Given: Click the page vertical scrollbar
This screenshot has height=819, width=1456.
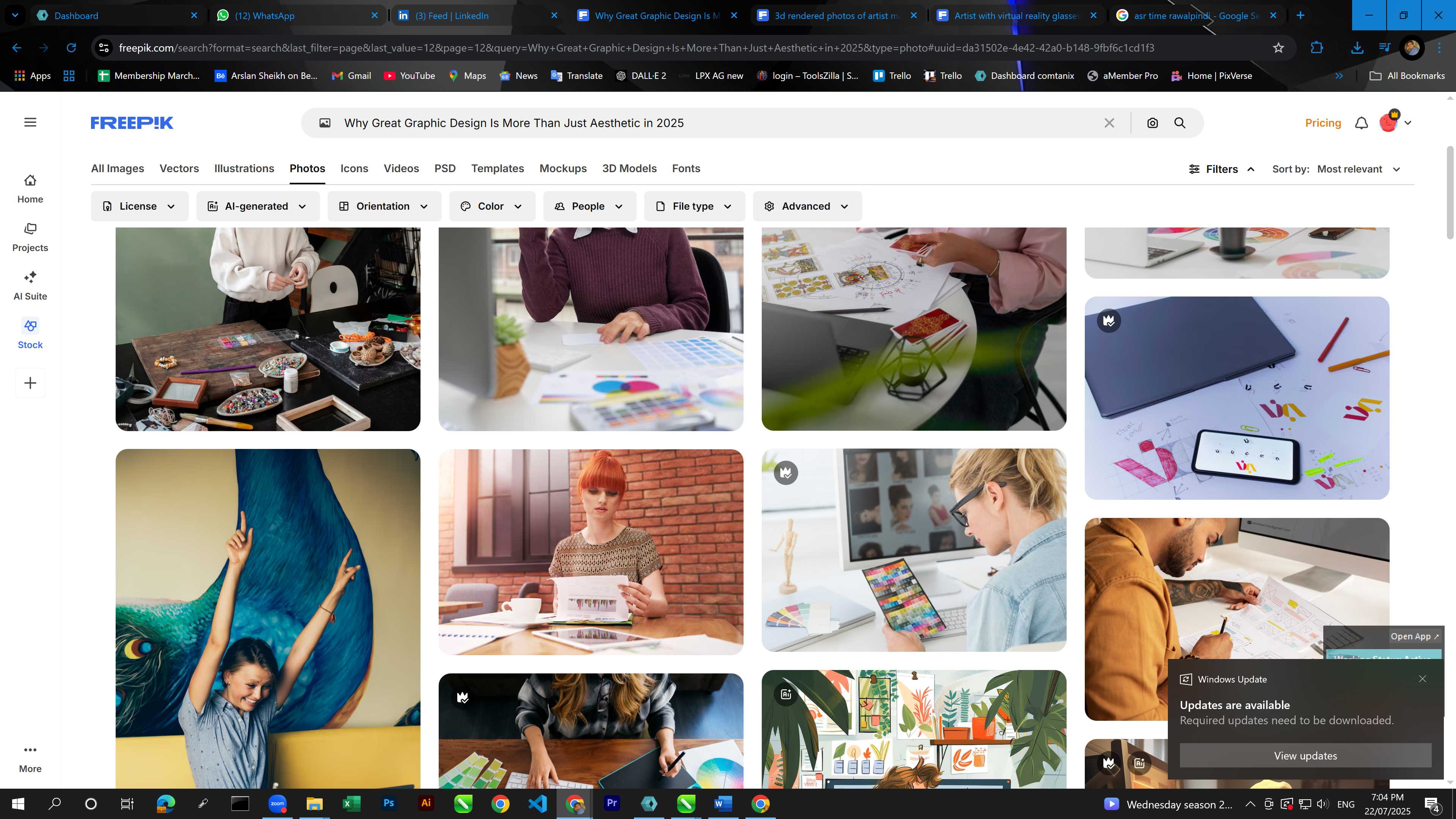Looking at the screenshot, I should coord(1450,192).
